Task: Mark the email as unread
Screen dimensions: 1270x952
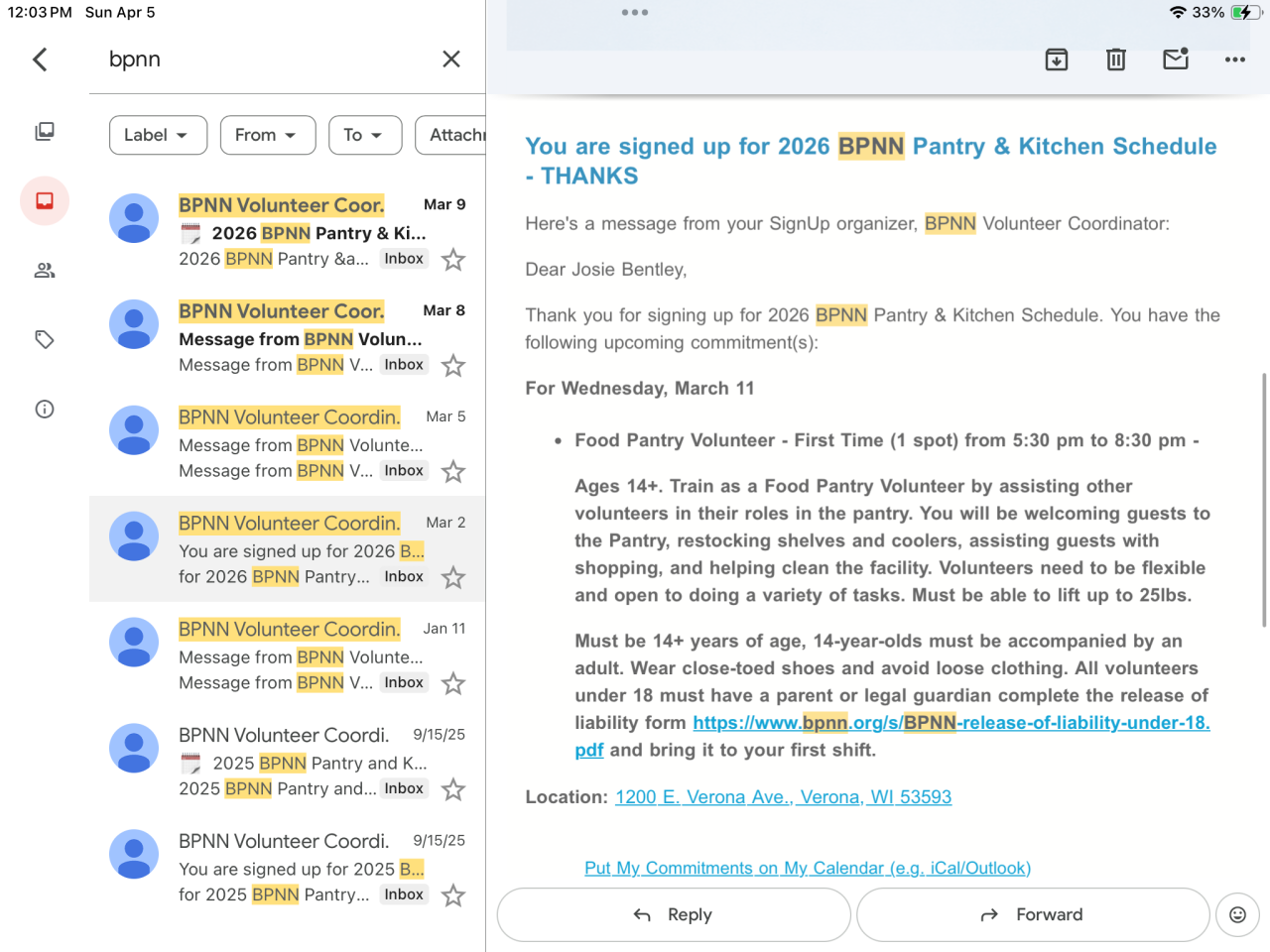Action: [1176, 59]
